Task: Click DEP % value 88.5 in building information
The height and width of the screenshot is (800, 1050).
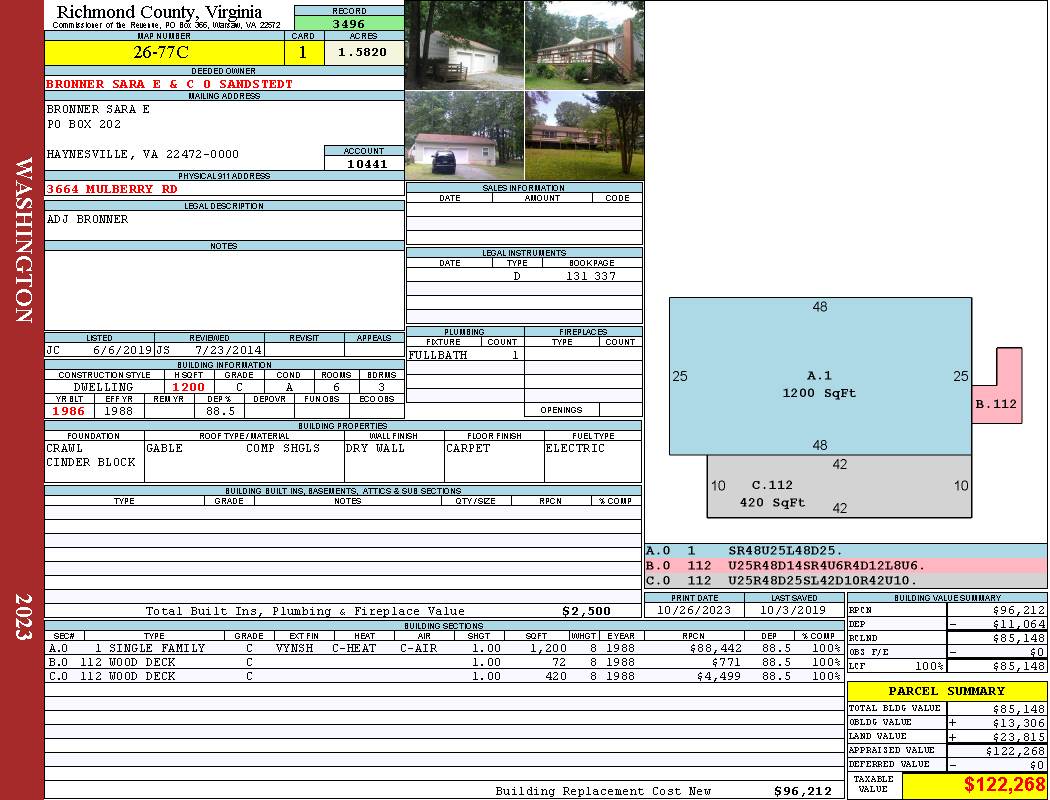Action: 221,411
